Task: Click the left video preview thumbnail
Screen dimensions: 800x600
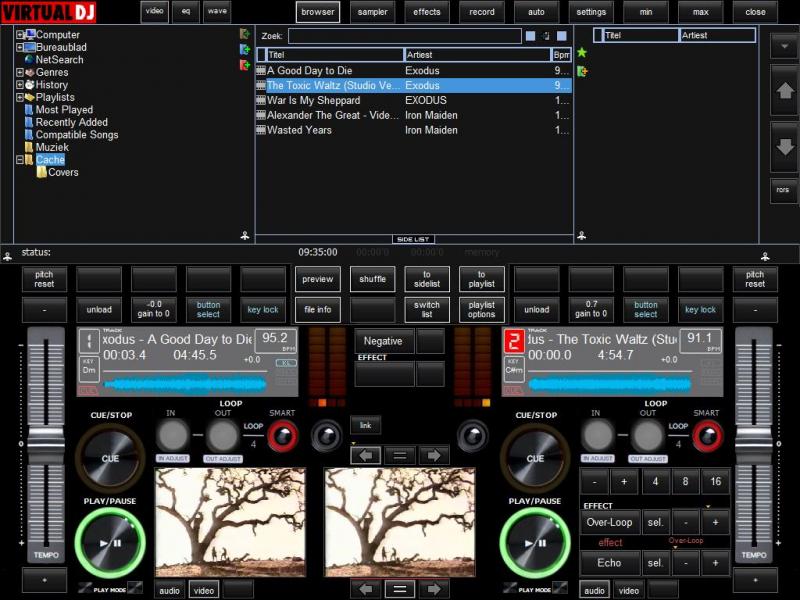Action: coord(230,522)
